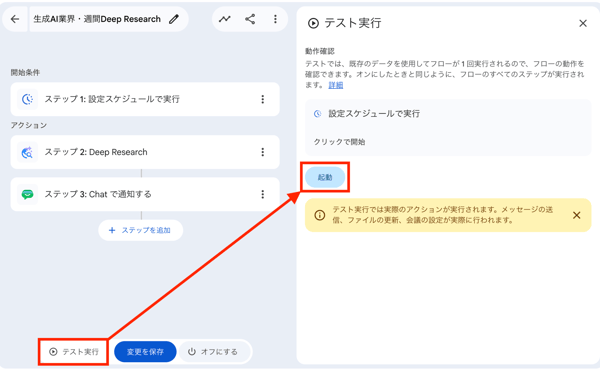Select ステップ 3: Chat で通知する card
This screenshot has width=600, height=374.
click(145, 194)
